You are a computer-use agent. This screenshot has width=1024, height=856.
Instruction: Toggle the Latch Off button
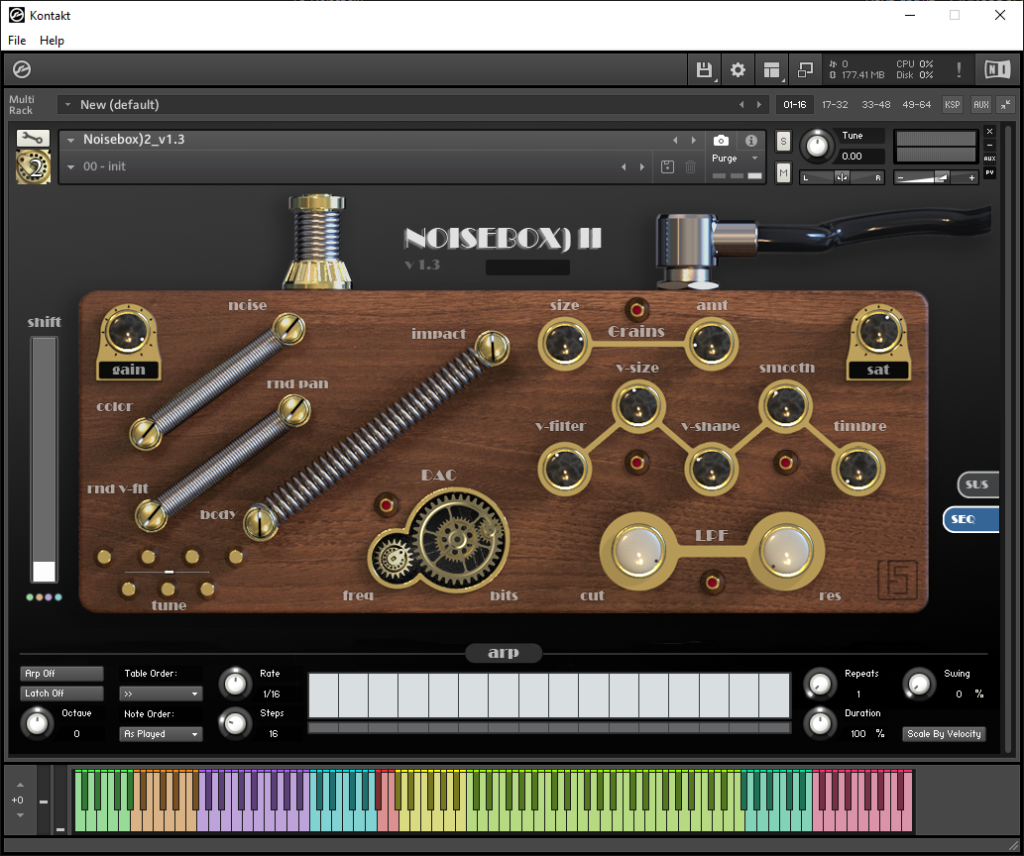pos(61,693)
